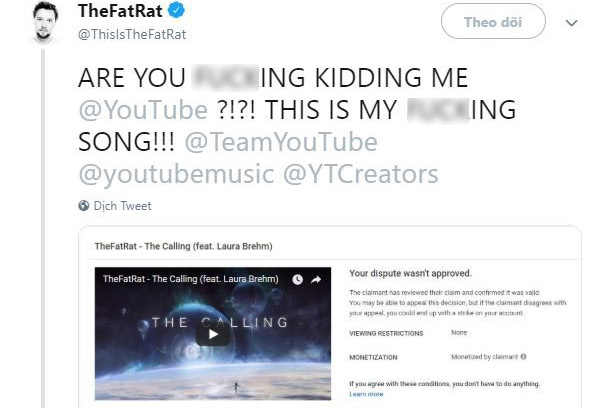Play The Calling video
The height and width of the screenshot is (408, 611).
212,334
